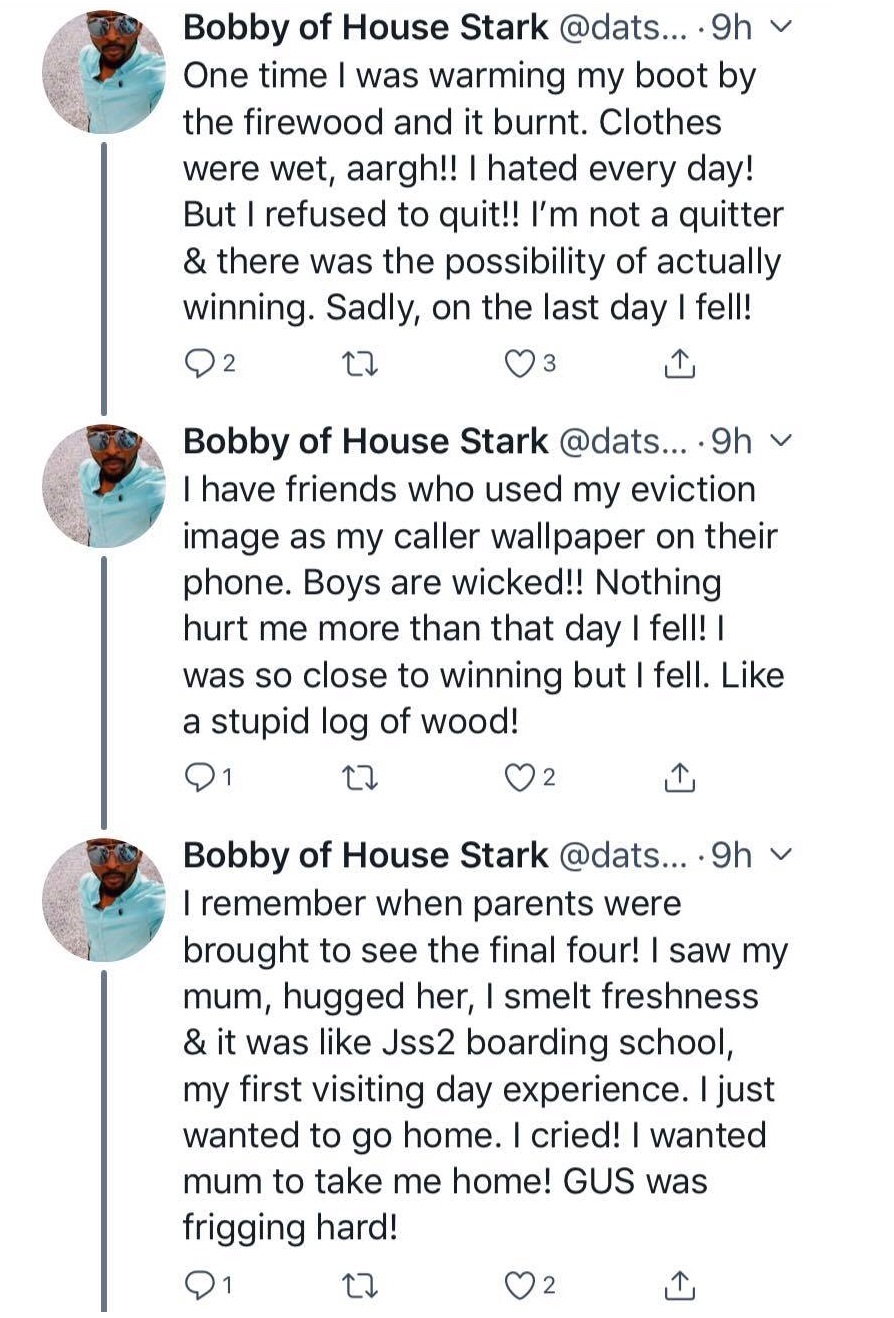Reply to the eviction image tweet
Image resolution: width=894 pixels, height=1318 pixels.
[x=200, y=777]
